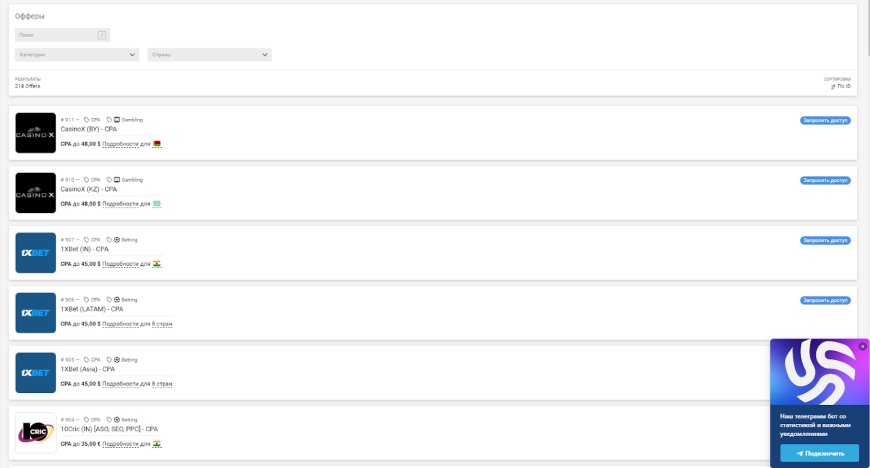The width and height of the screenshot is (870, 468).
Task: Open the Страны dropdown
Action: 209,55
